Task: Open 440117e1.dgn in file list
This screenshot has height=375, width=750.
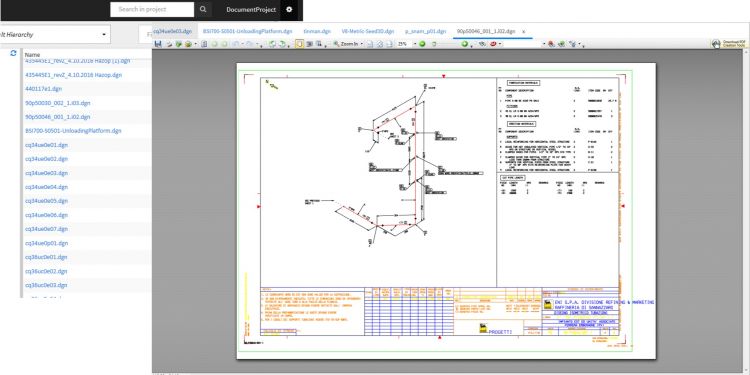Action: coord(44,89)
